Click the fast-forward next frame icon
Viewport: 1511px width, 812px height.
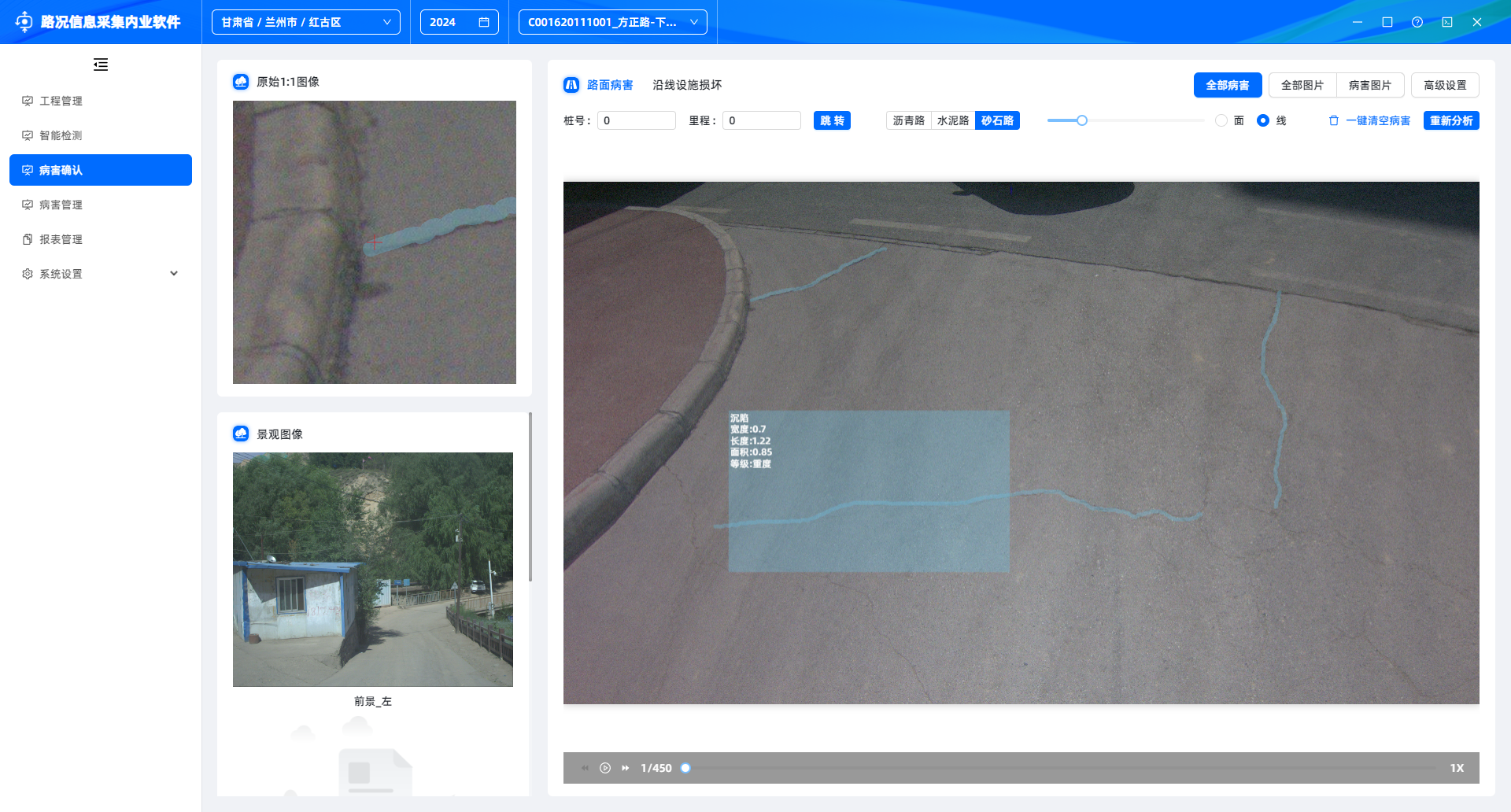(x=626, y=768)
